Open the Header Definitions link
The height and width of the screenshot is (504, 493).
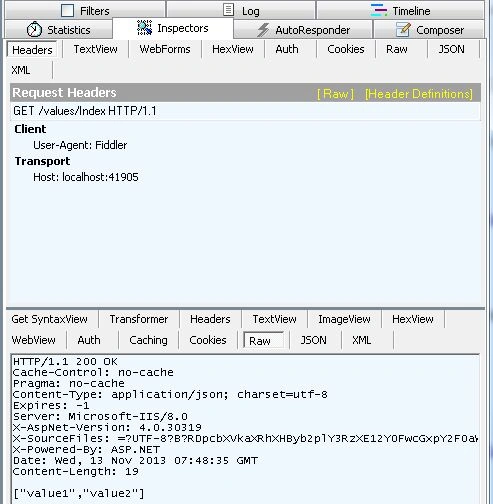click(x=419, y=94)
